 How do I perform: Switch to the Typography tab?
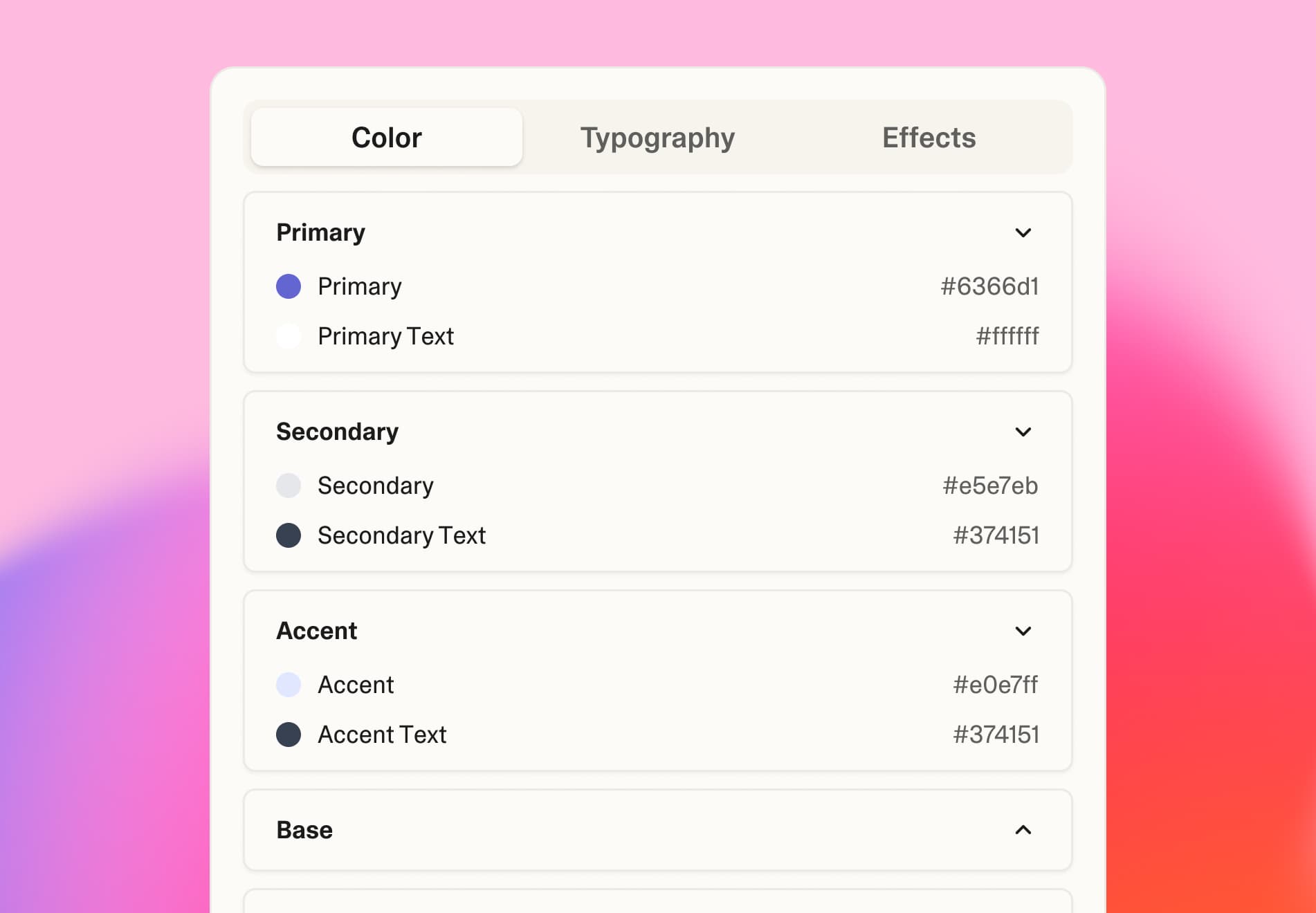(x=657, y=137)
